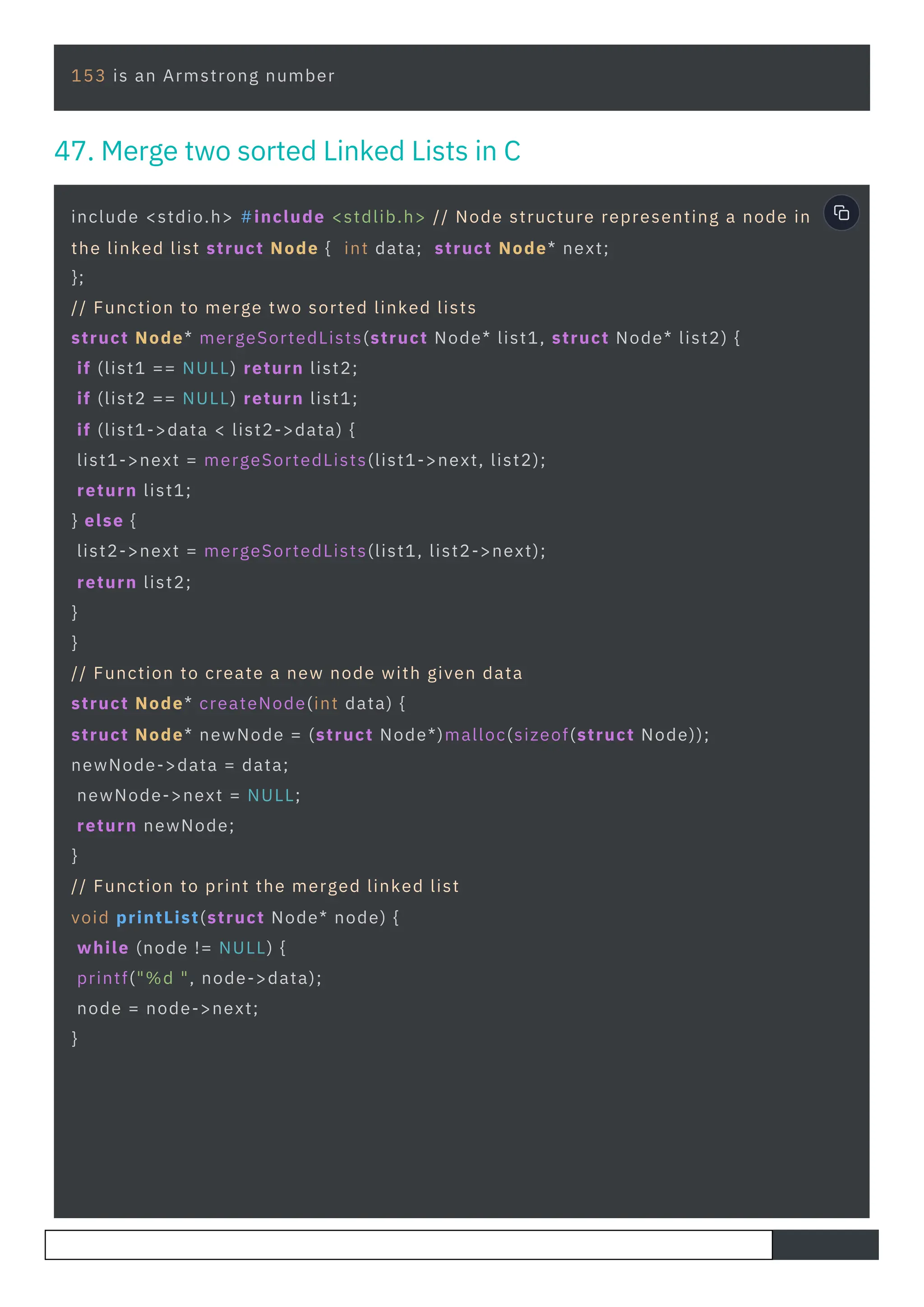Click the empty white input field at the bottom

[408, 1244]
